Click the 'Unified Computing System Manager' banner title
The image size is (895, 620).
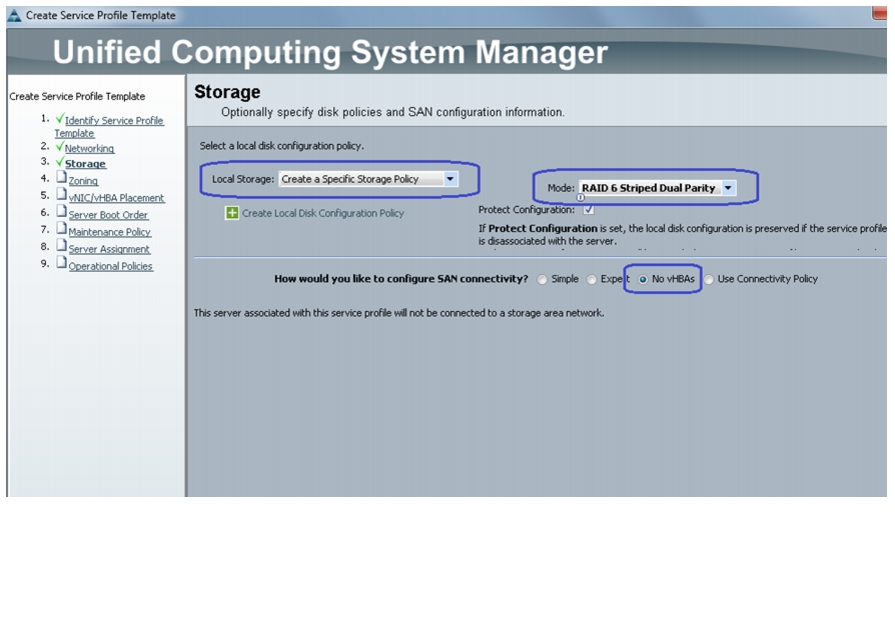[330, 53]
